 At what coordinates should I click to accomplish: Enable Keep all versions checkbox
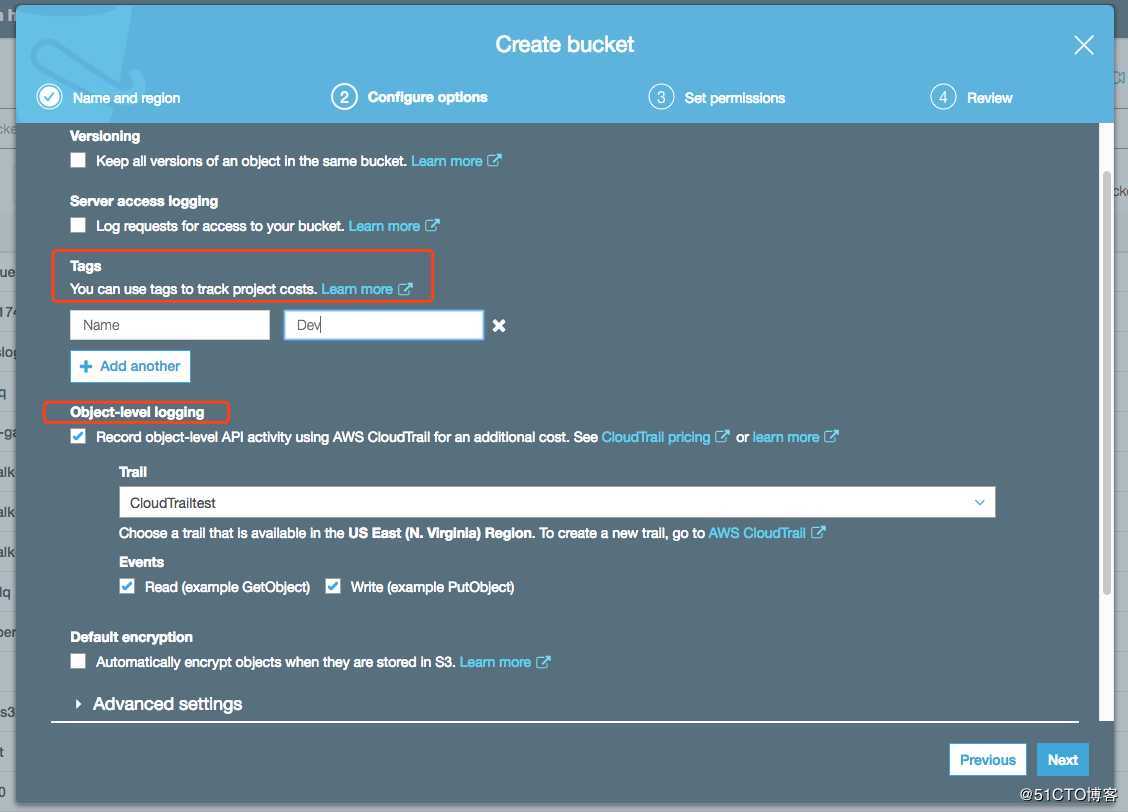(78, 160)
